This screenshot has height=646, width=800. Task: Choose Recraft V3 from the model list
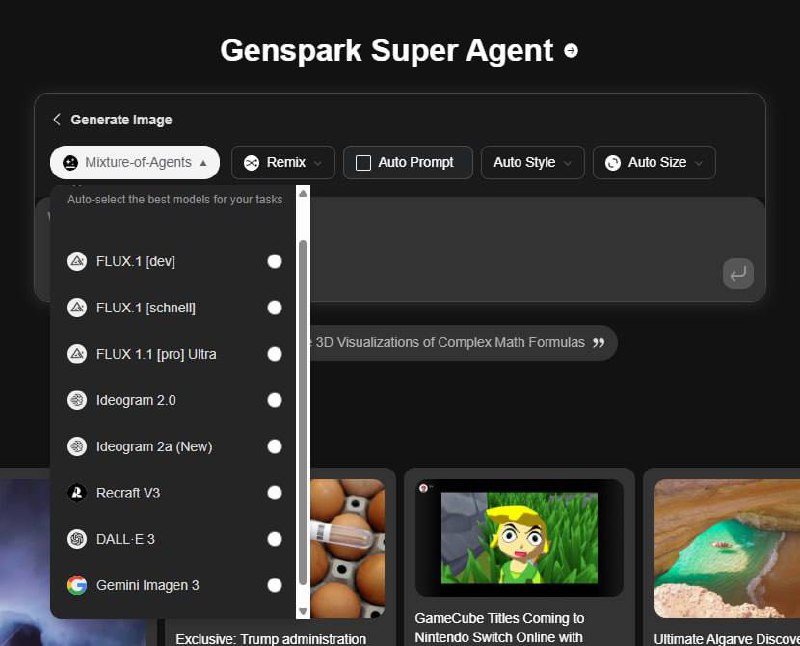173,493
